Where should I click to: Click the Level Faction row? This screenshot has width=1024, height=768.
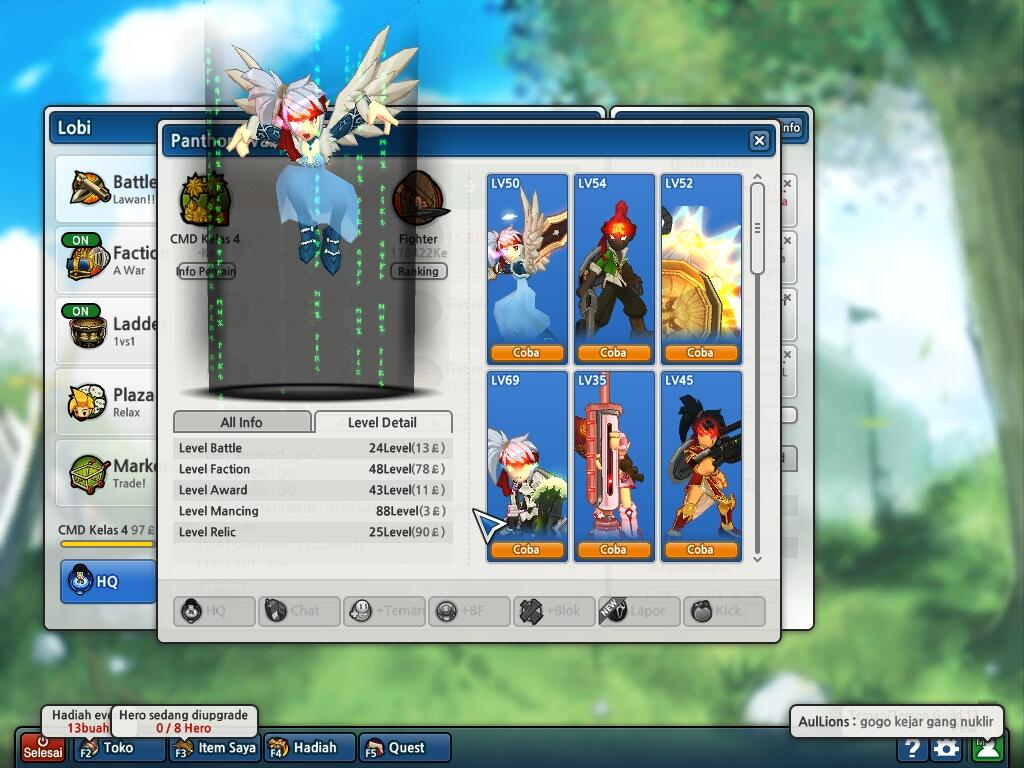pos(313,469)
